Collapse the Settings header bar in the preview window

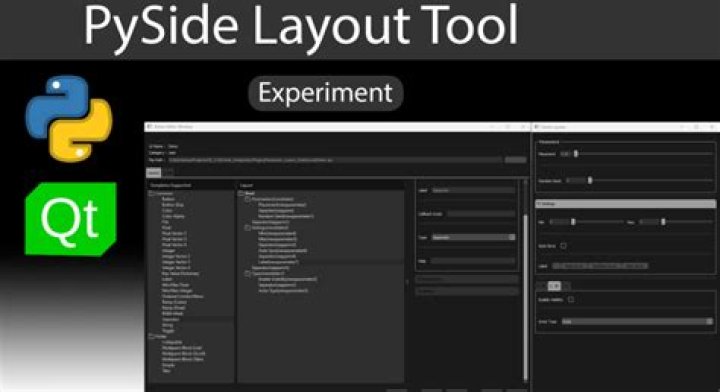625,203
